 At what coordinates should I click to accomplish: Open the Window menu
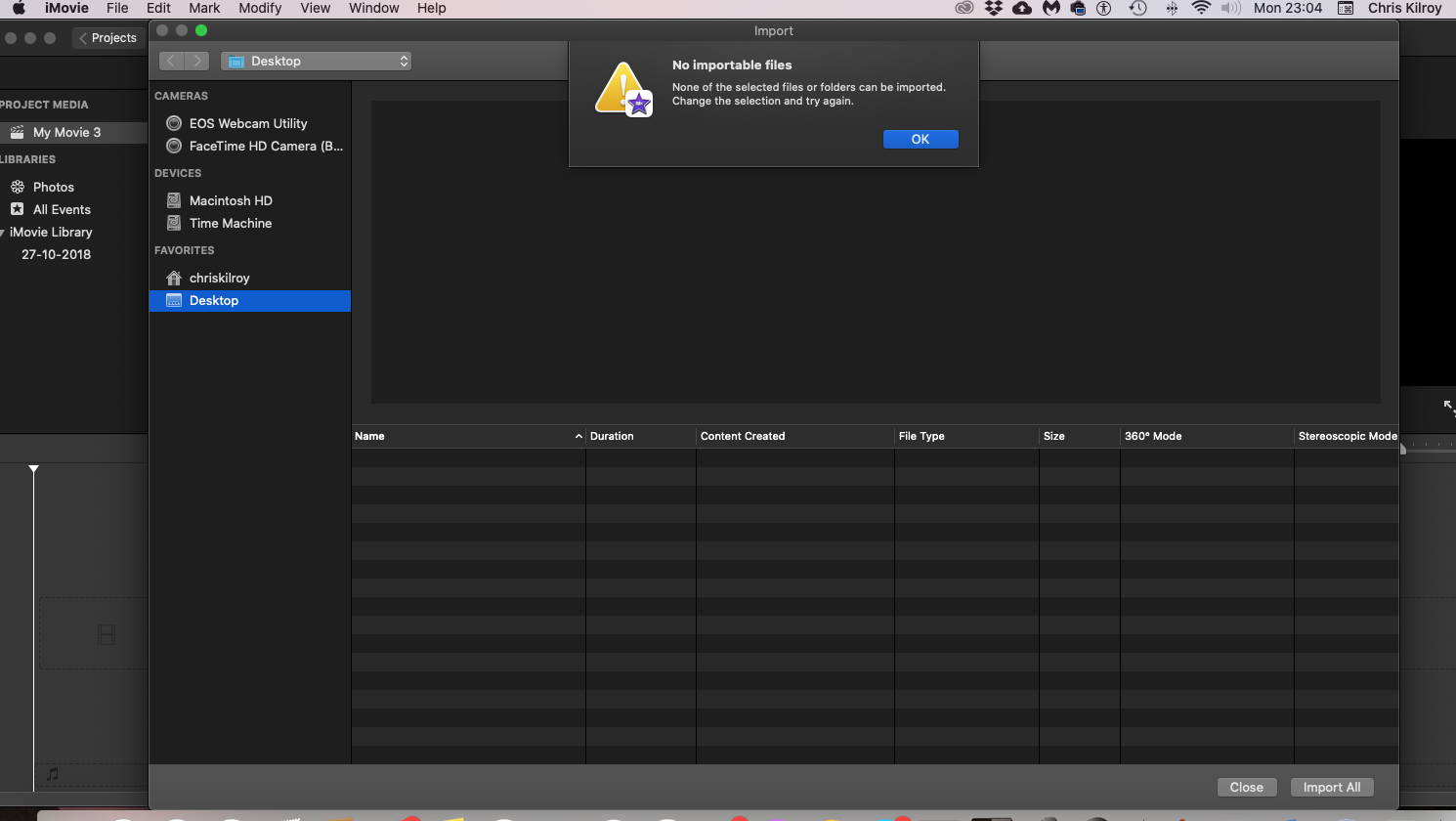click(374, 8)
